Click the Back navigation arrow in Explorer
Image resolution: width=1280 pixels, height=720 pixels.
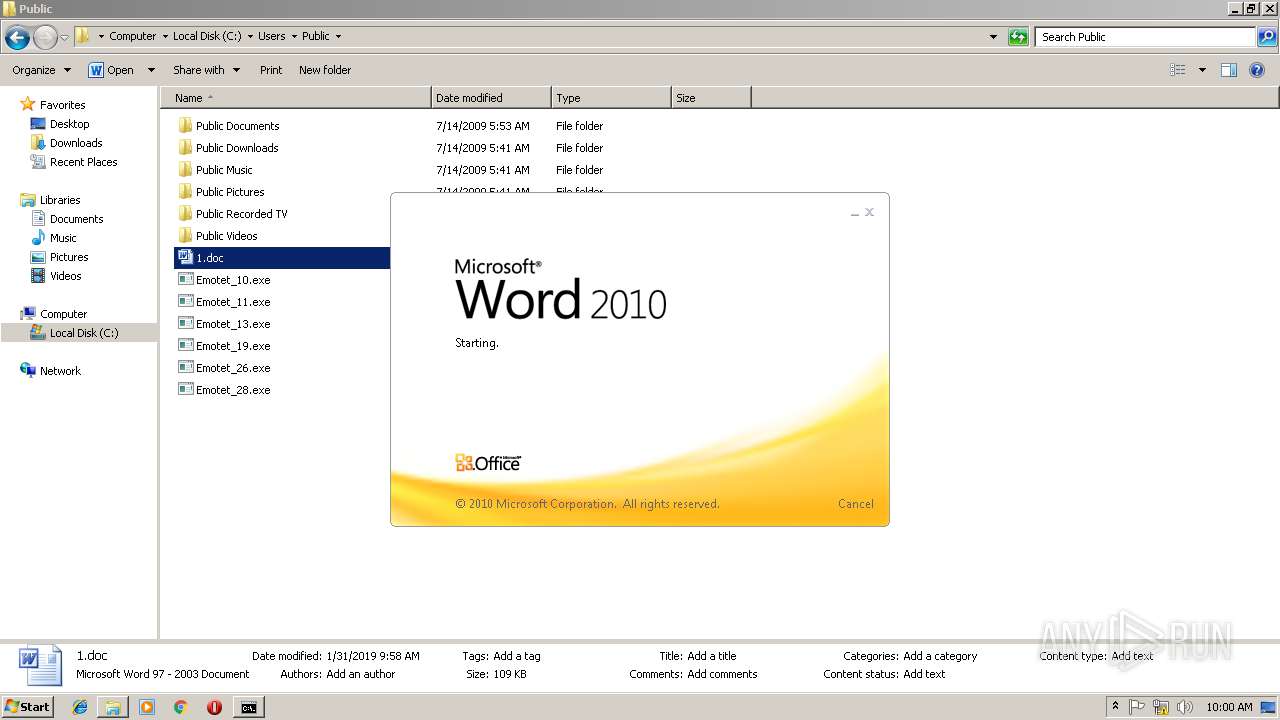17,37
